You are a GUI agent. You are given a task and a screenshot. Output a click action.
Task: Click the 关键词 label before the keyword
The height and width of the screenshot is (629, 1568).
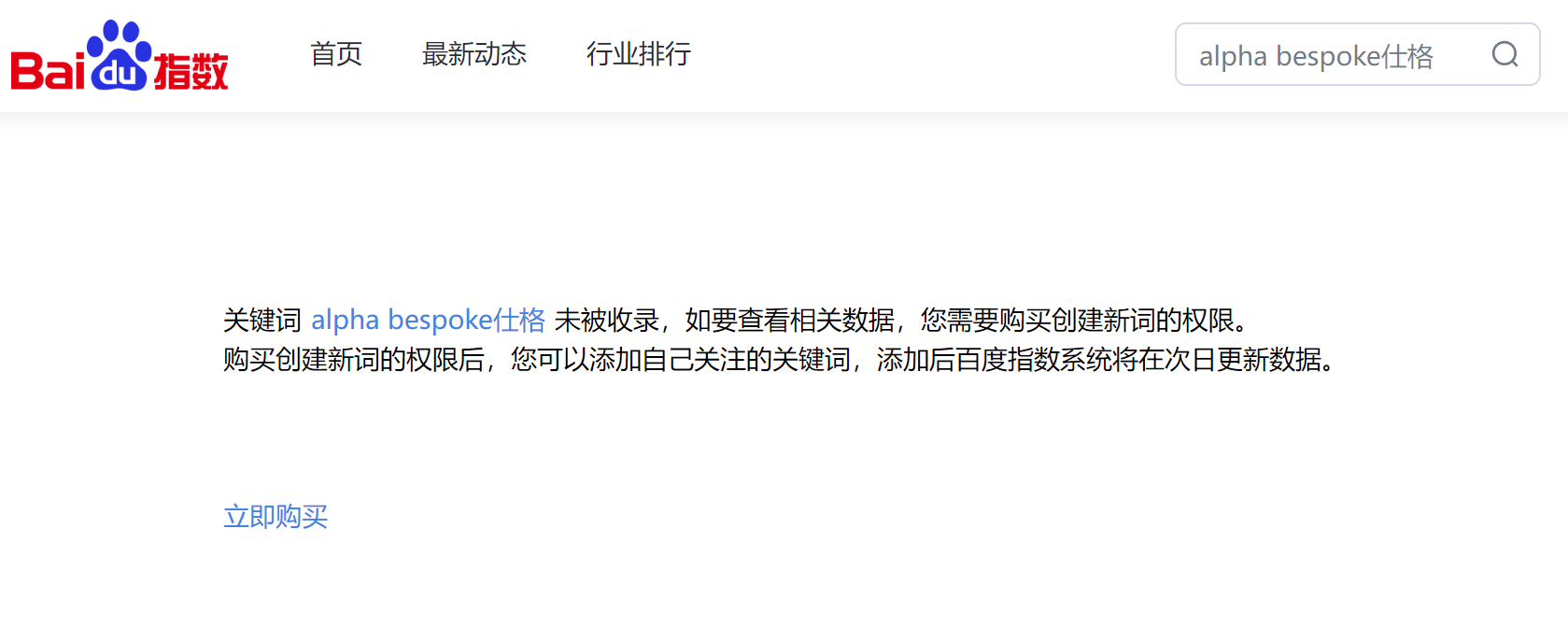pyautogui.click(x=262, y=321)
